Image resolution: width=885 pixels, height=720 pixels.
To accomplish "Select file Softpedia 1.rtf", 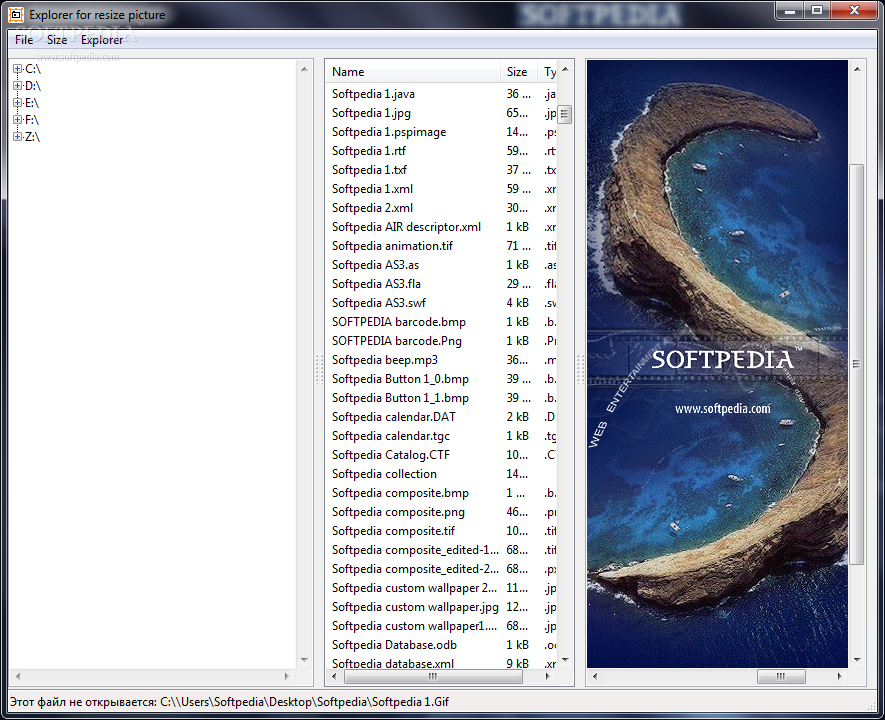I will (369, 151).
